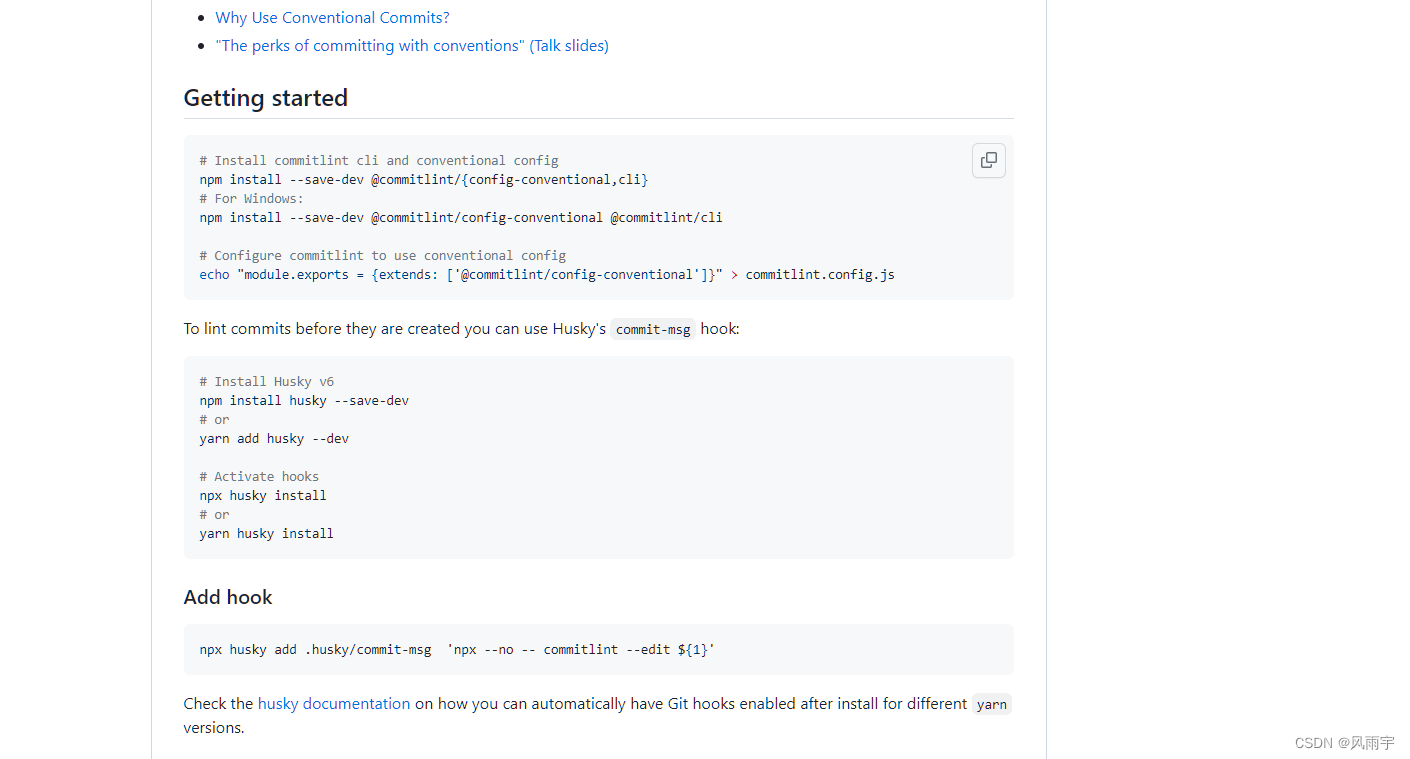Select the inline commit-msg code snippet
1410x759 pixels.
coord(652,328)
